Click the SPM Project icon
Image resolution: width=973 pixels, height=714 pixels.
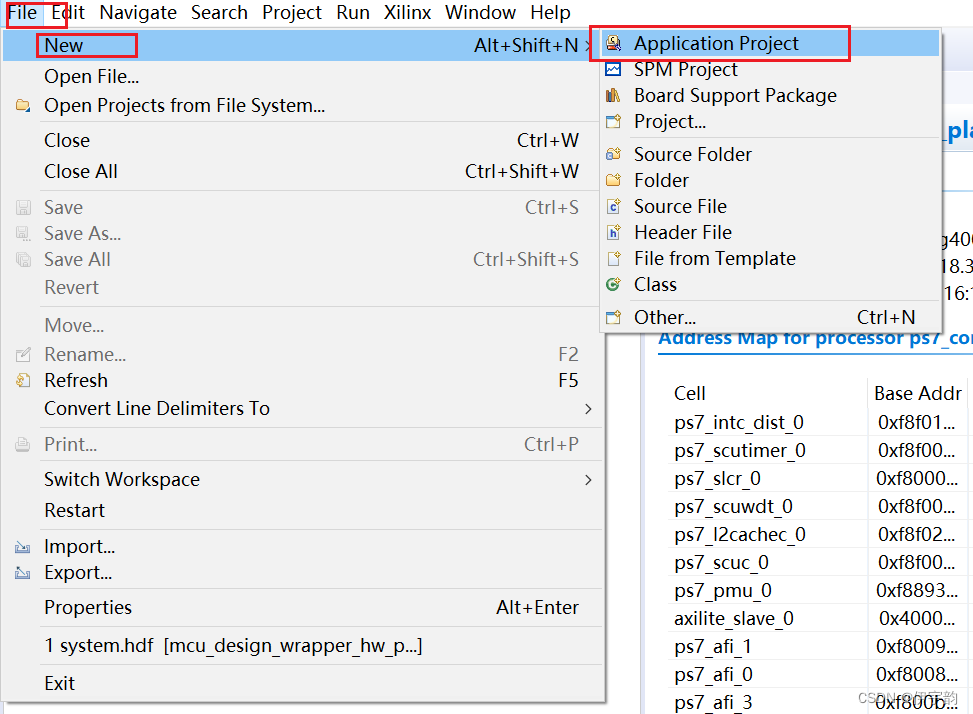pyautogui.click(x=614, y=70)
